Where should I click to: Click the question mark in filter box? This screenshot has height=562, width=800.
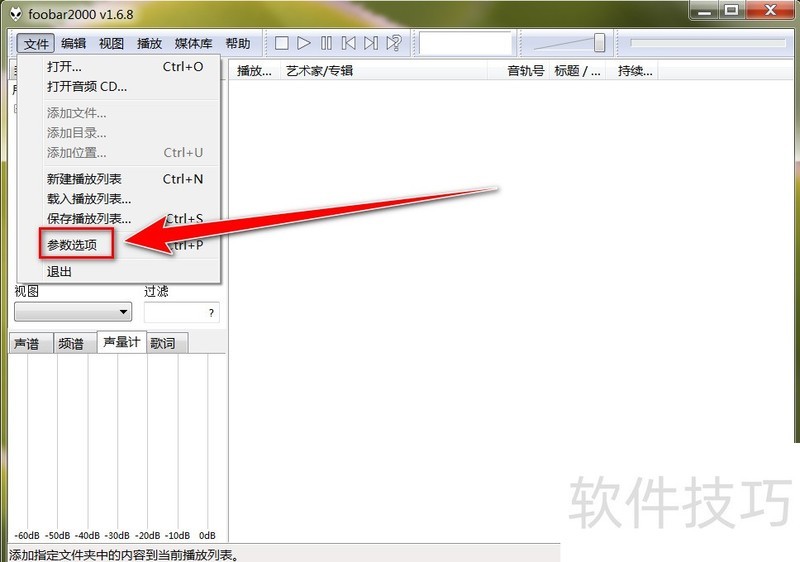(211, 313)
